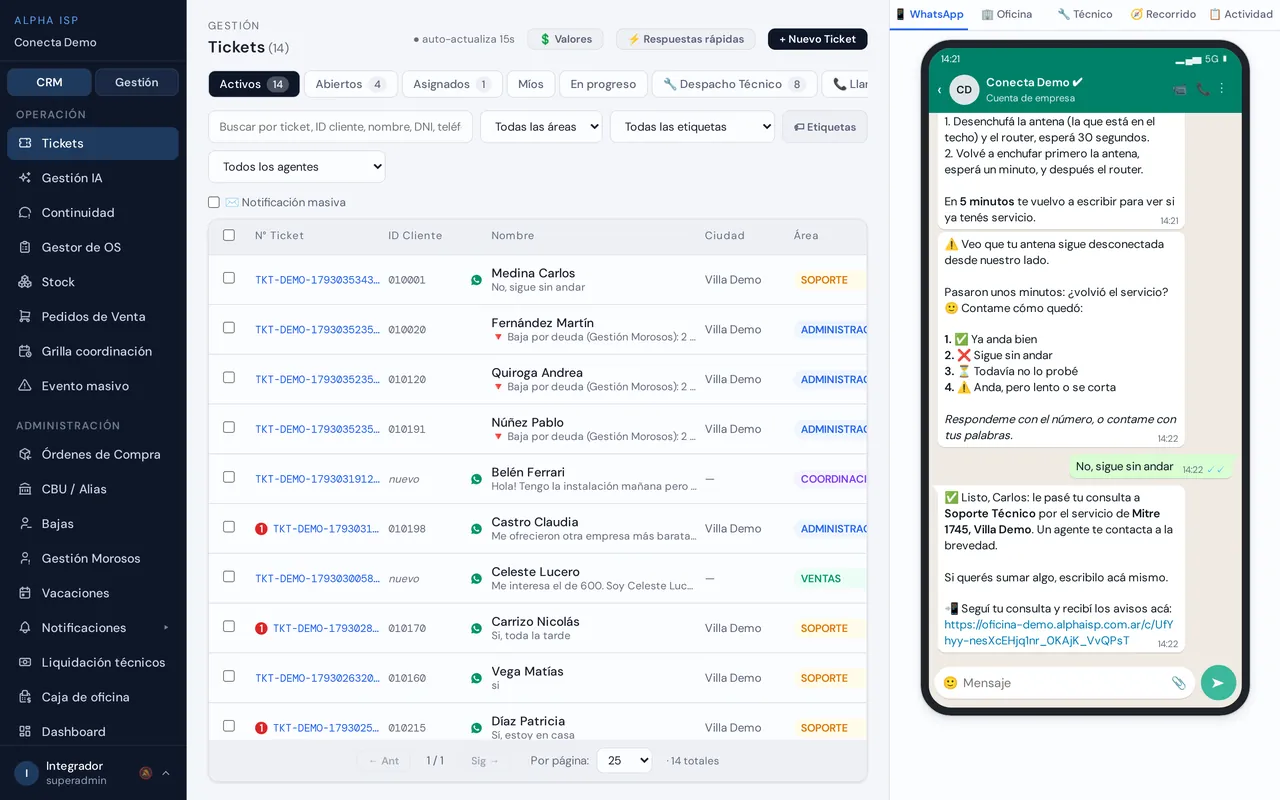Click the ticket search field

(x=340, y=127)
